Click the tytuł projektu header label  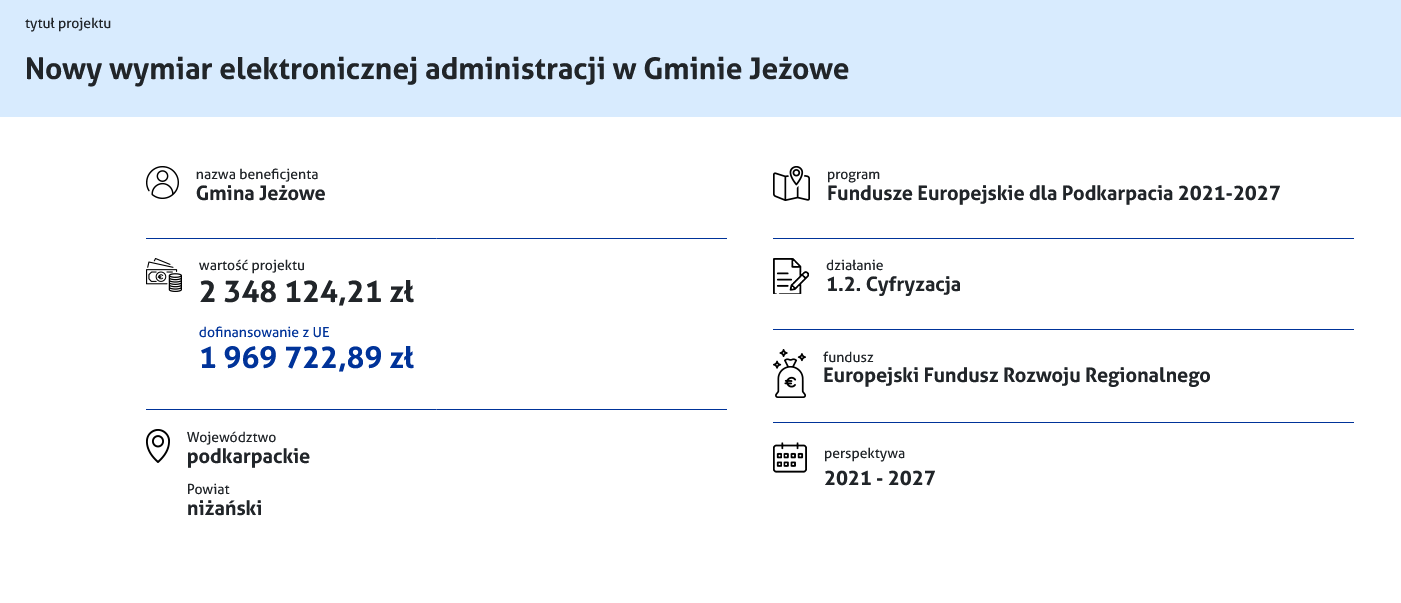pos(67,23)
